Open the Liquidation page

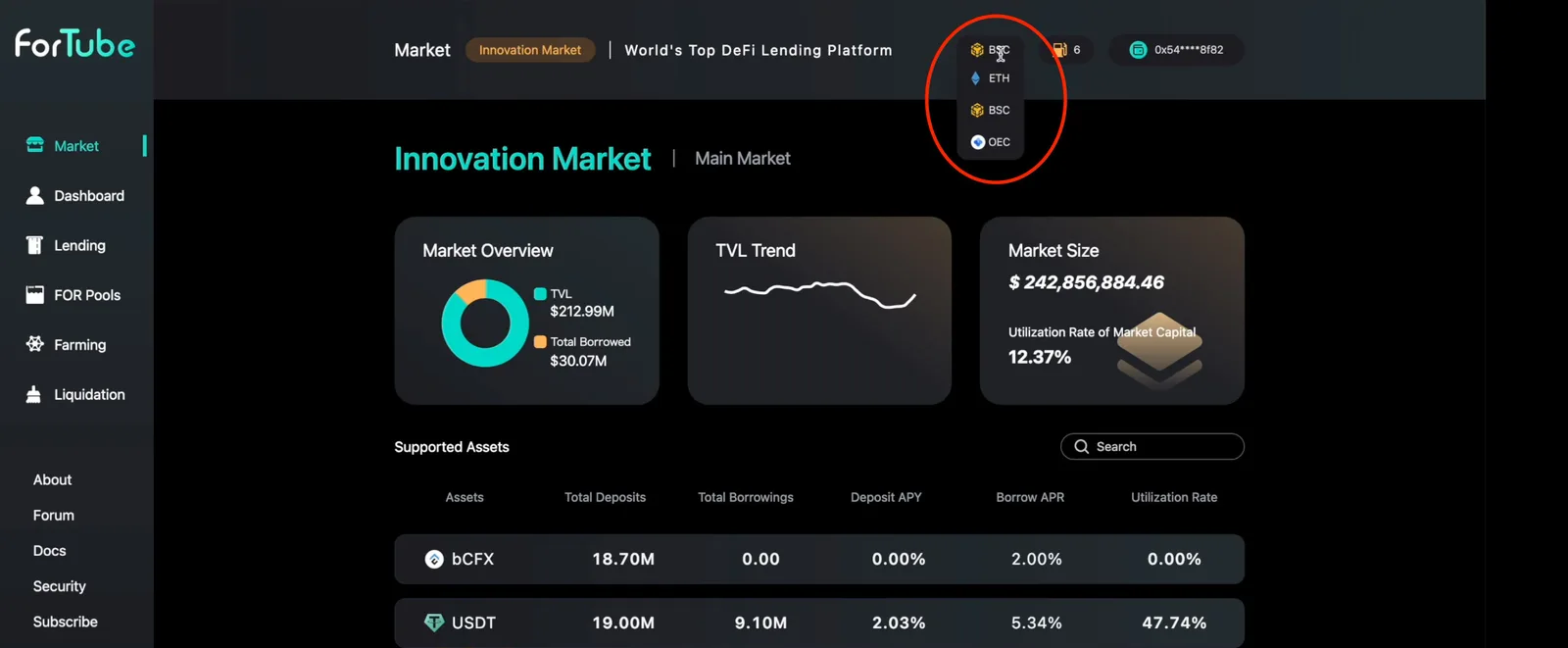pos(89,395)
